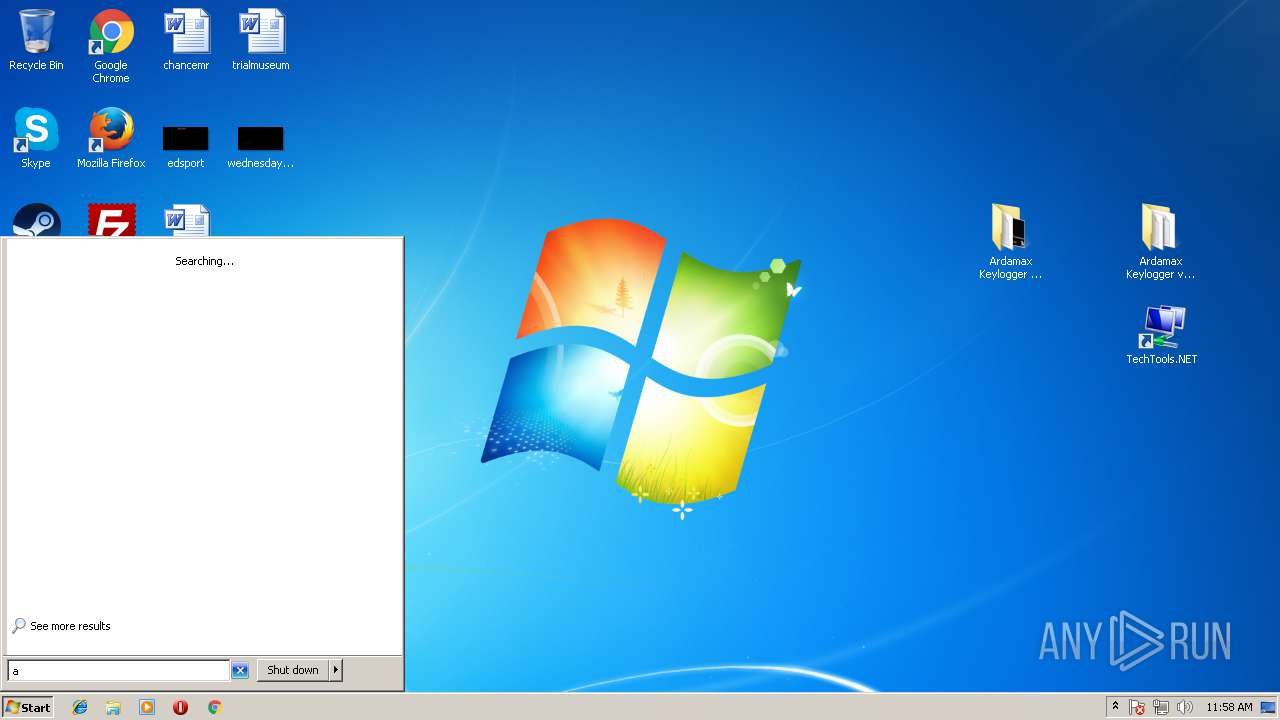This screenshot has height=720, width=1280.
Task: Open the network tray icon
Action: (x=1161, y=707)
